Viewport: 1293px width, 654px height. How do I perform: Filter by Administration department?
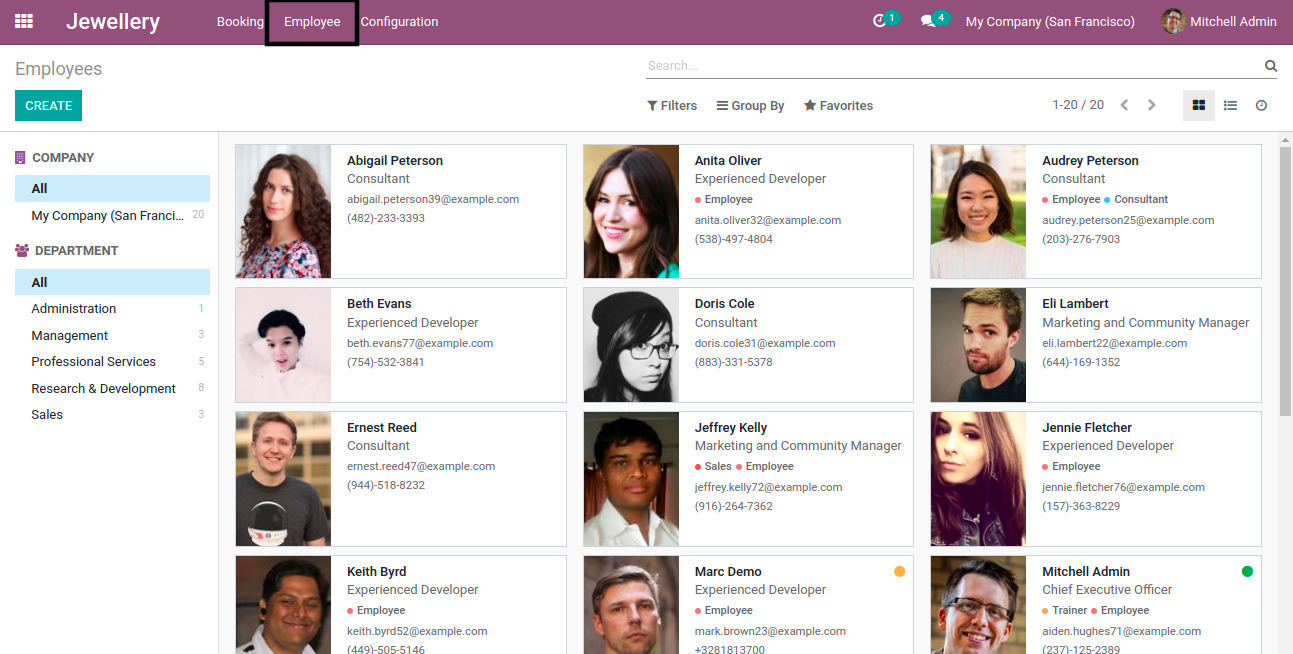pos(112,309)
